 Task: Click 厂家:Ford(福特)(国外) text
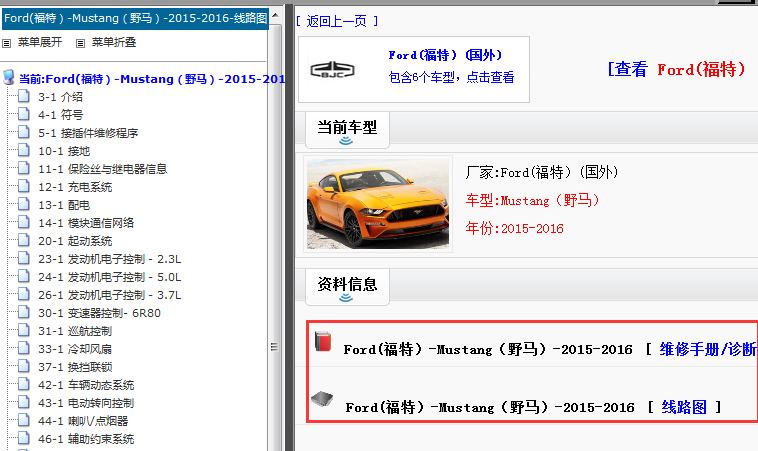tap(542, 172)
